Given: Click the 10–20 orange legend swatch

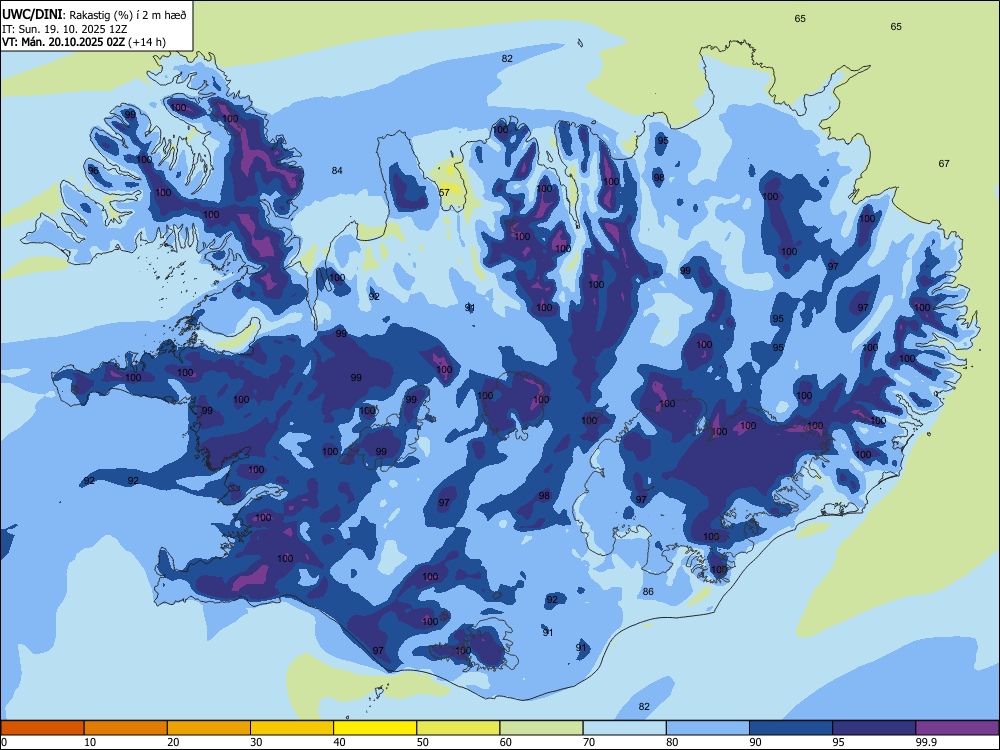Looking at the screenshot, I should (x=126, y=728).
